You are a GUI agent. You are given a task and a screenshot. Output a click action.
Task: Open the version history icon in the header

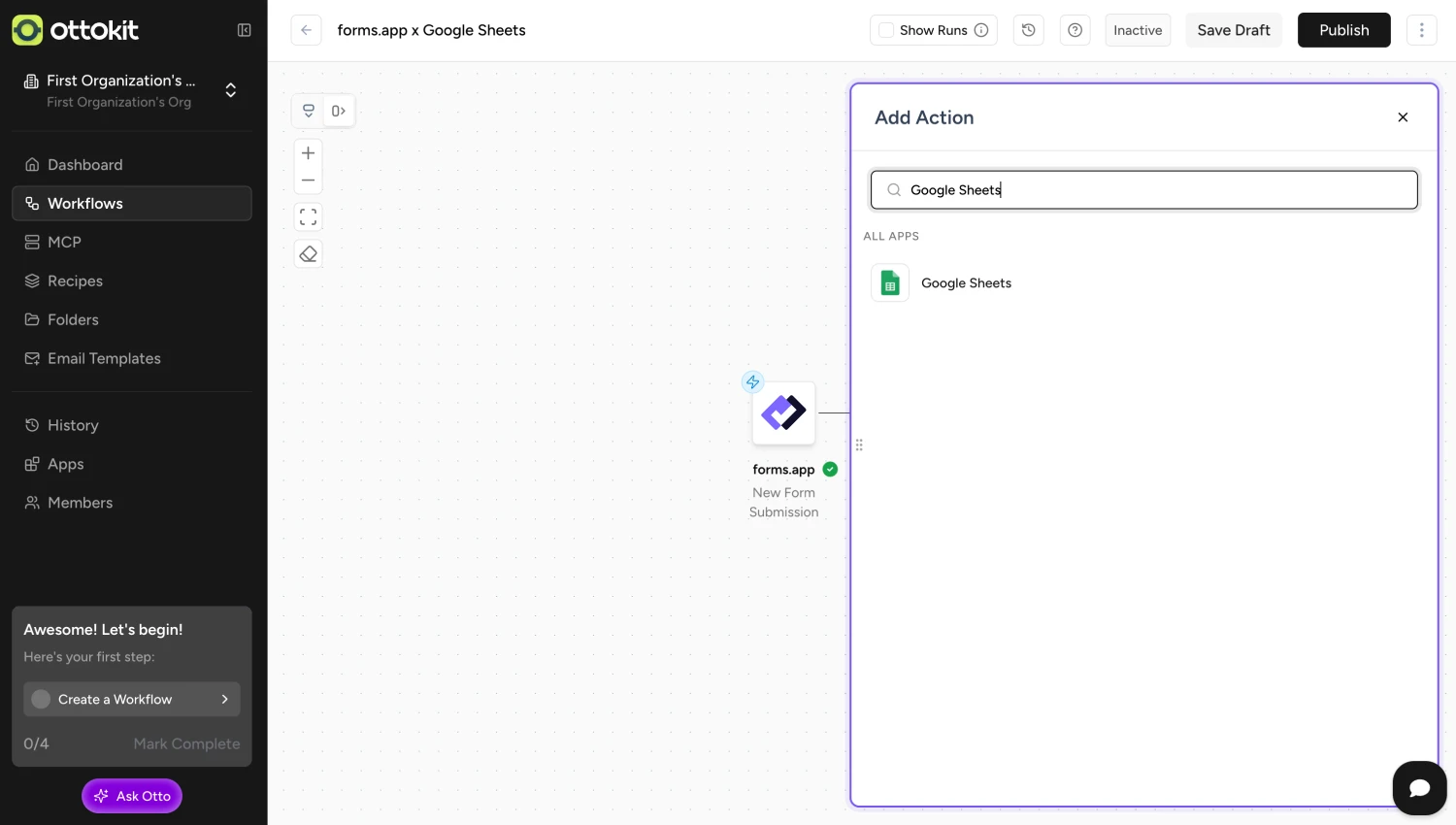click(1028, 30)
